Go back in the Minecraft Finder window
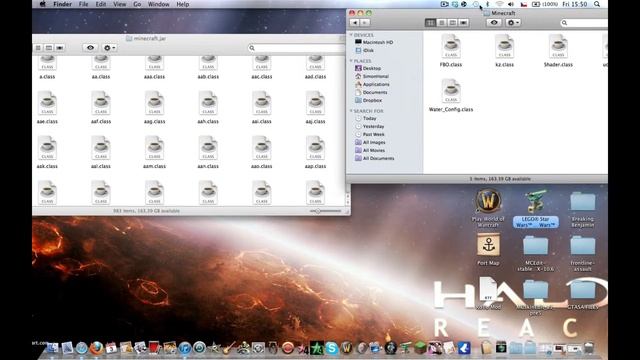Image resolution: width=640 pixels, height=360 pixels. (354, 23)
